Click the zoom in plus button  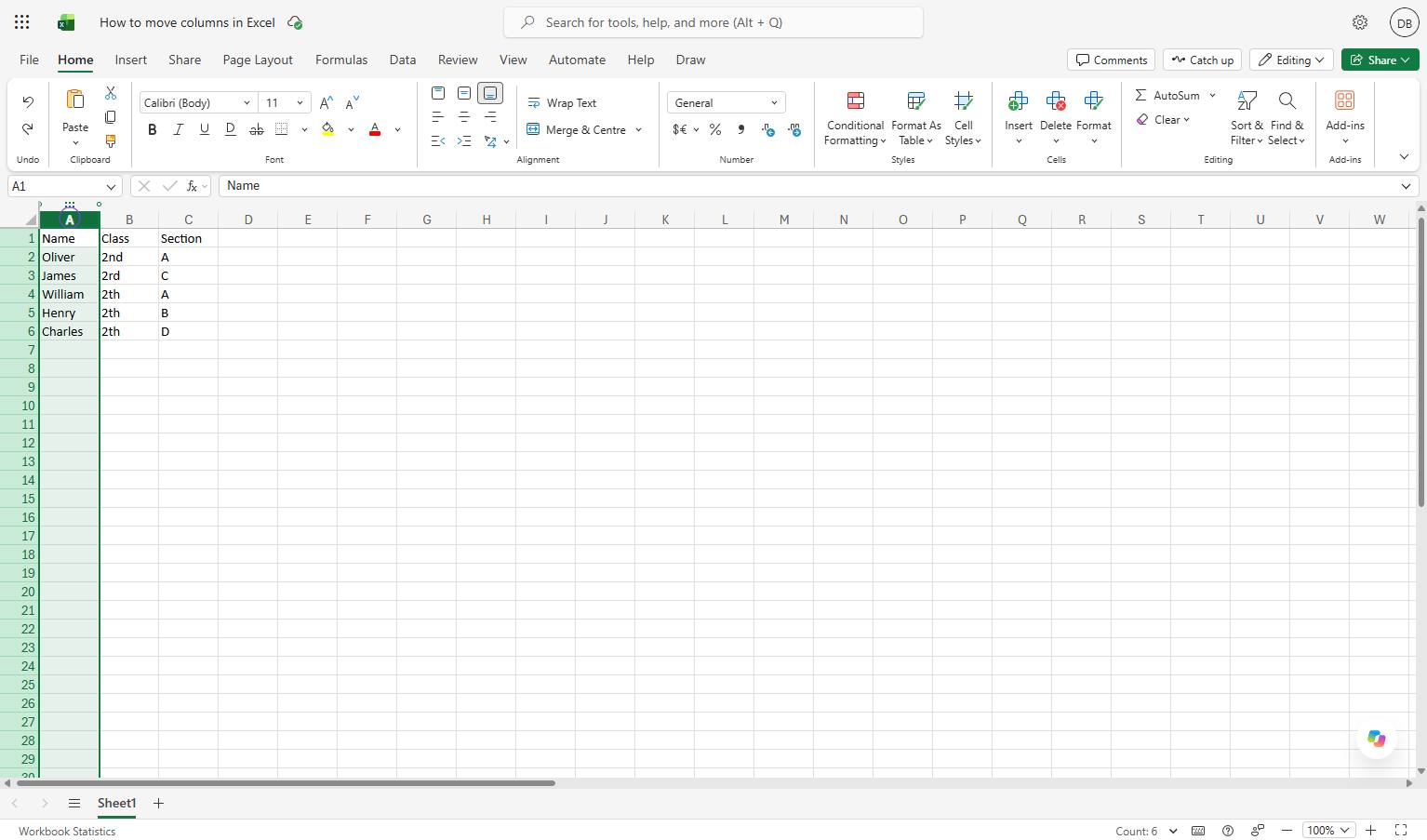pyautogui.click(x=1370, y=830)
